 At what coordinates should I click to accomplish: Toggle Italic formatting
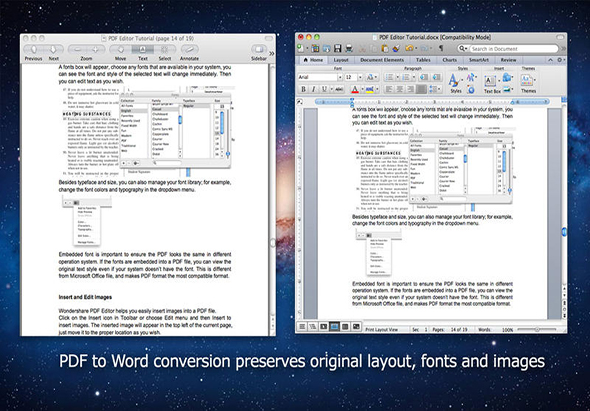pos(313,89)
